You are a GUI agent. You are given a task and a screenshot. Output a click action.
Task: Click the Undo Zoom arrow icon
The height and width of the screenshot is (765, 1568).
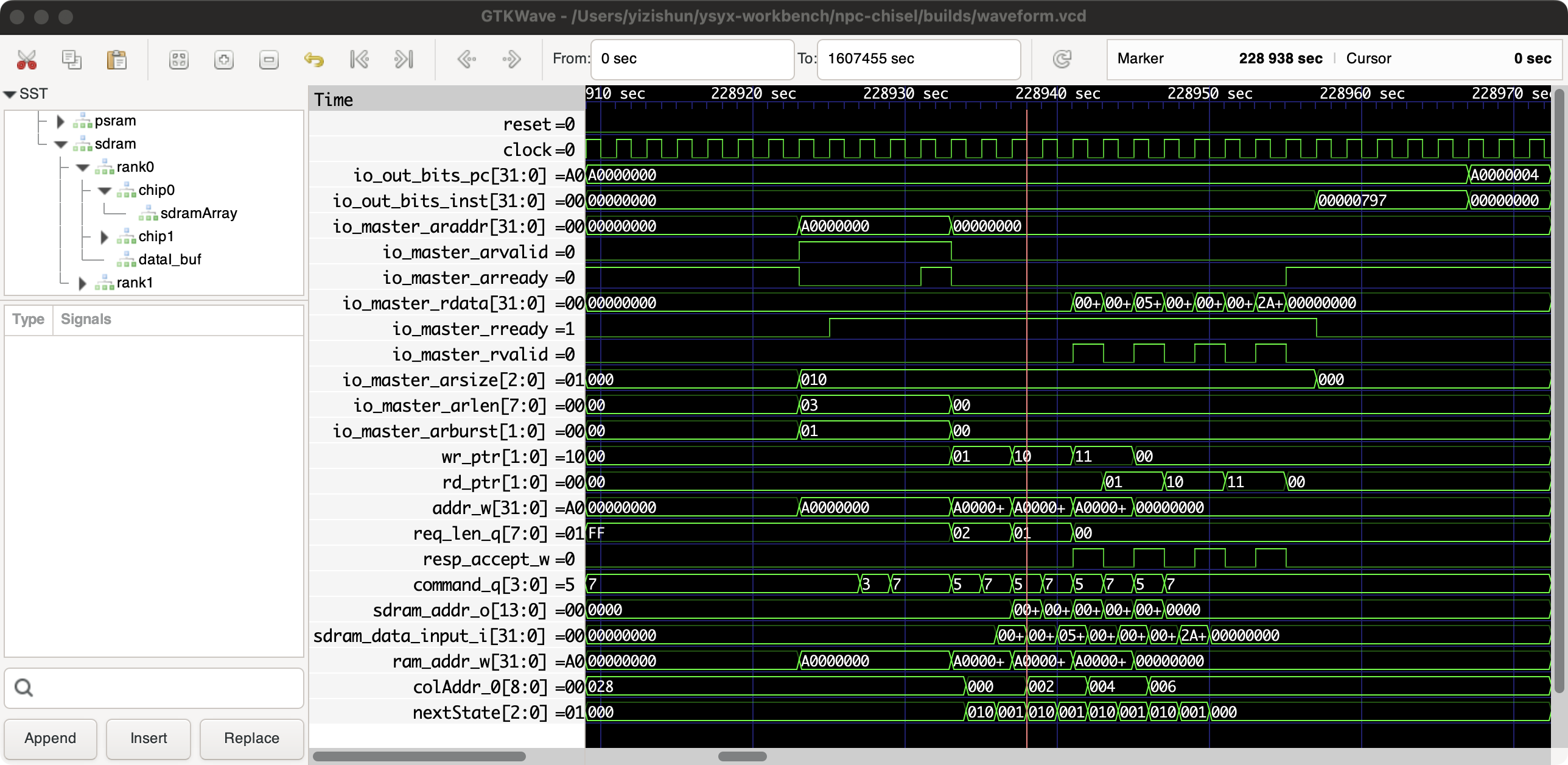pyautogui.click(x=313, y=59)
